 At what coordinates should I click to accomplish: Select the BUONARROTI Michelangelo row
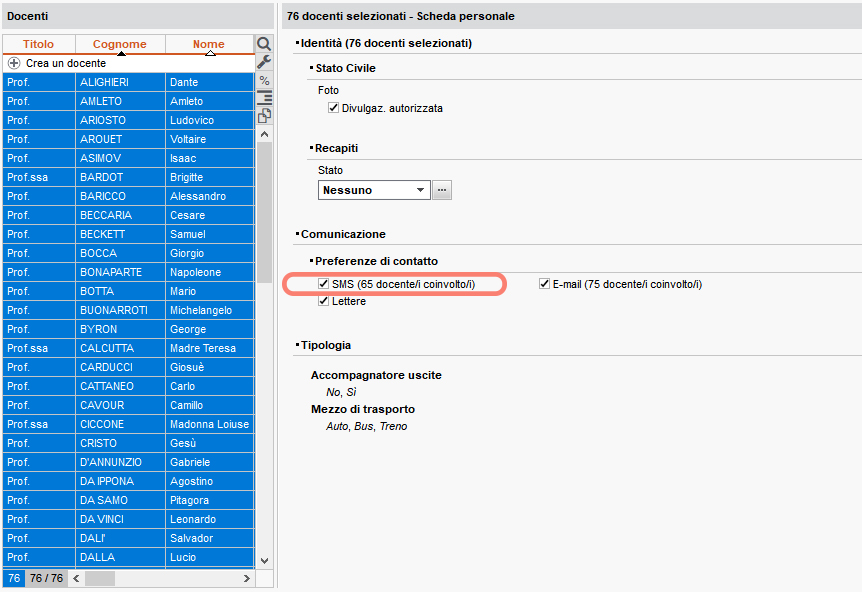129,310
